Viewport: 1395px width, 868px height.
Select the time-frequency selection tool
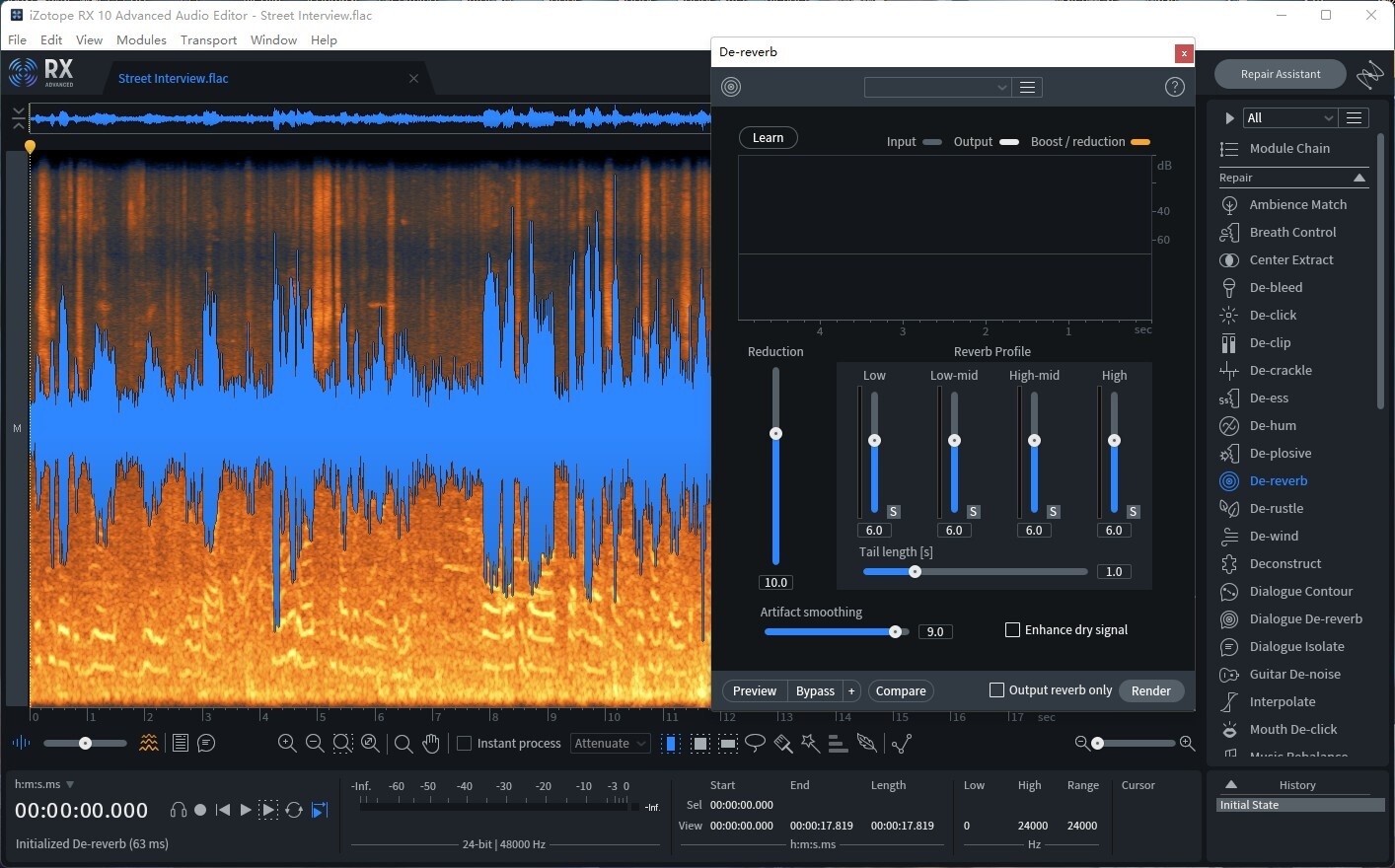[x=699, y=744]
